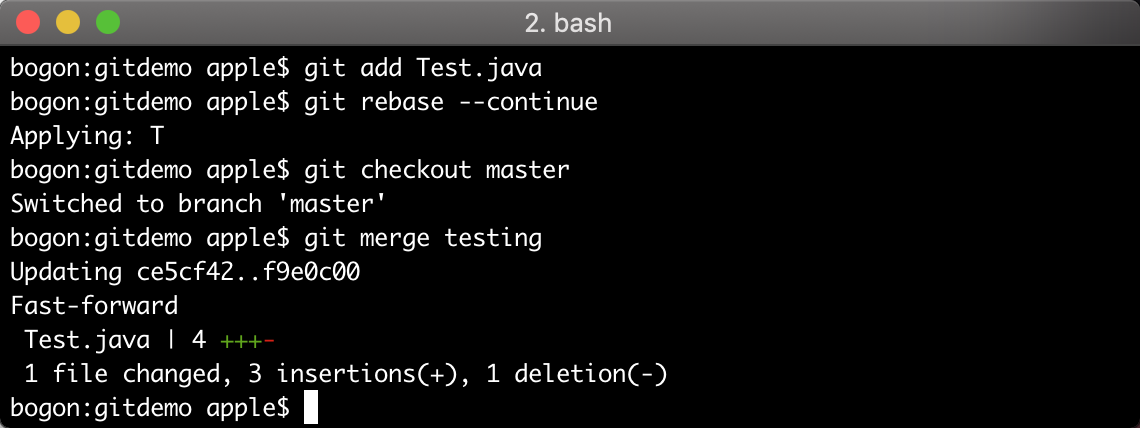Click the 'Fast-forward' output text
The width and height of the screenshot is (1140, 428).
tap(94, 305)
